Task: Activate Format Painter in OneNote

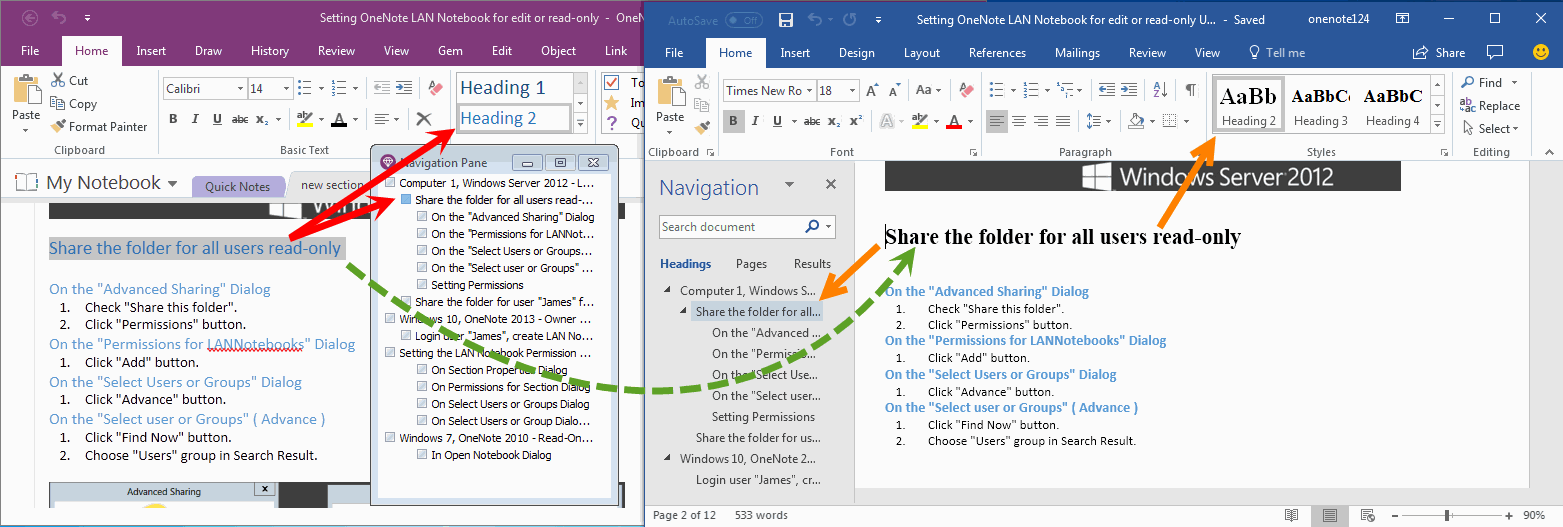Action: point(98,127)
